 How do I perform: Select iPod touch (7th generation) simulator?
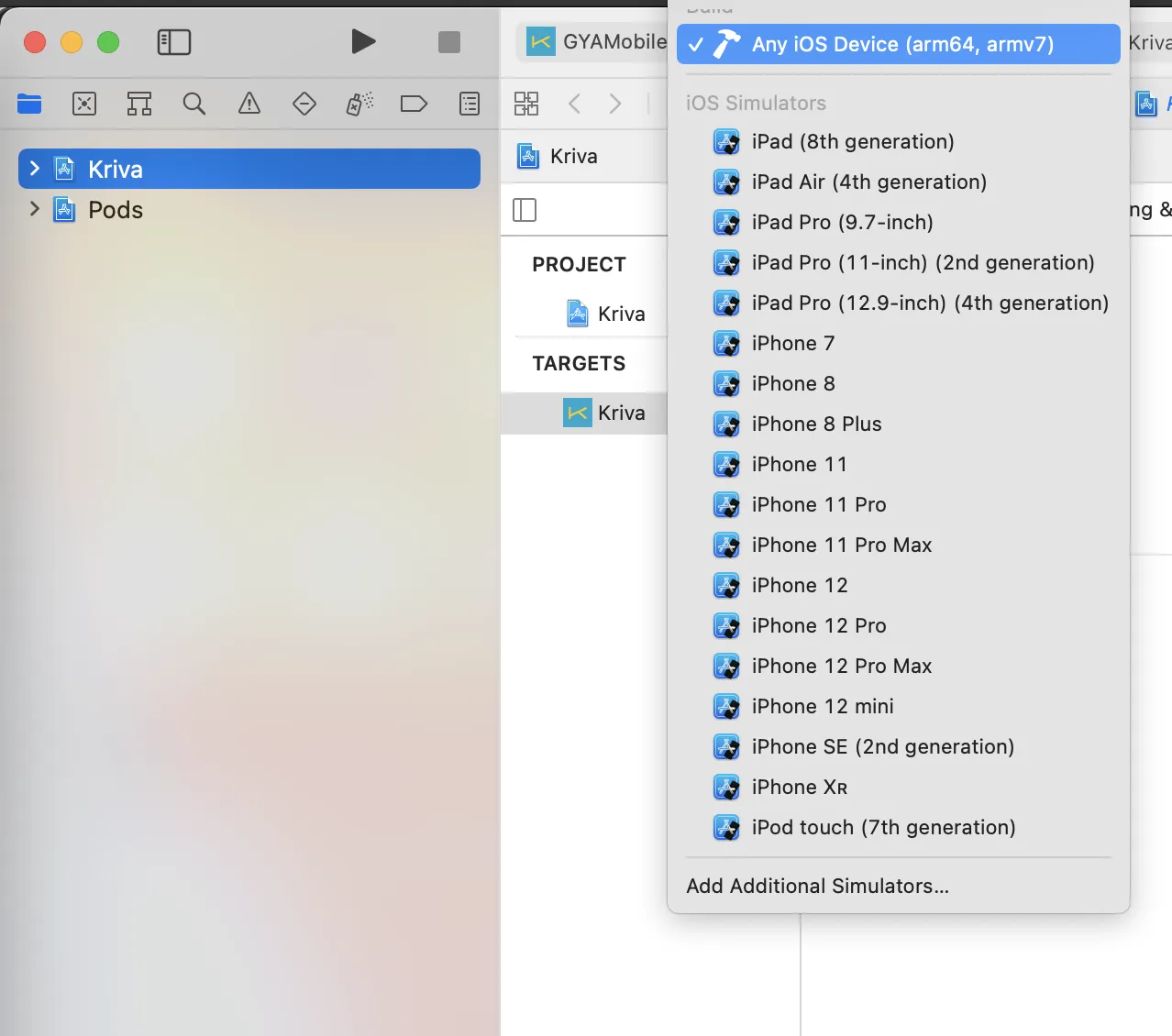(899, 827)
